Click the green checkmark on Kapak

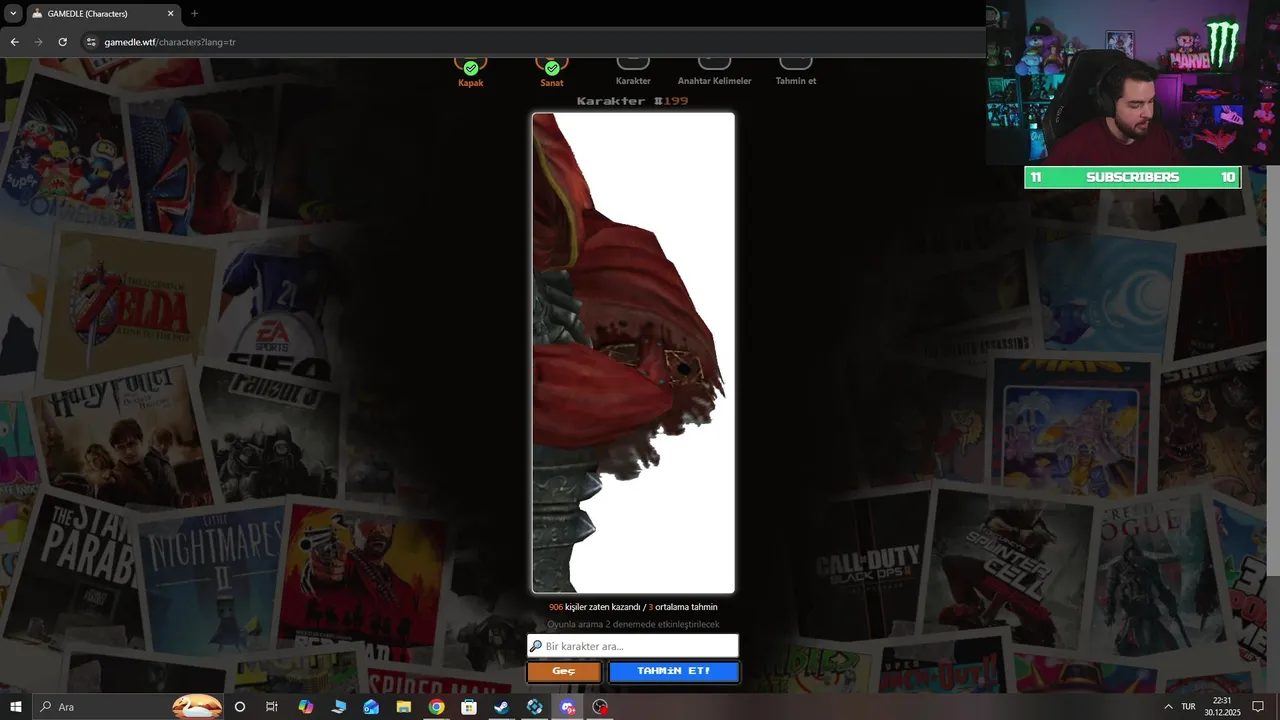[470, 68]
